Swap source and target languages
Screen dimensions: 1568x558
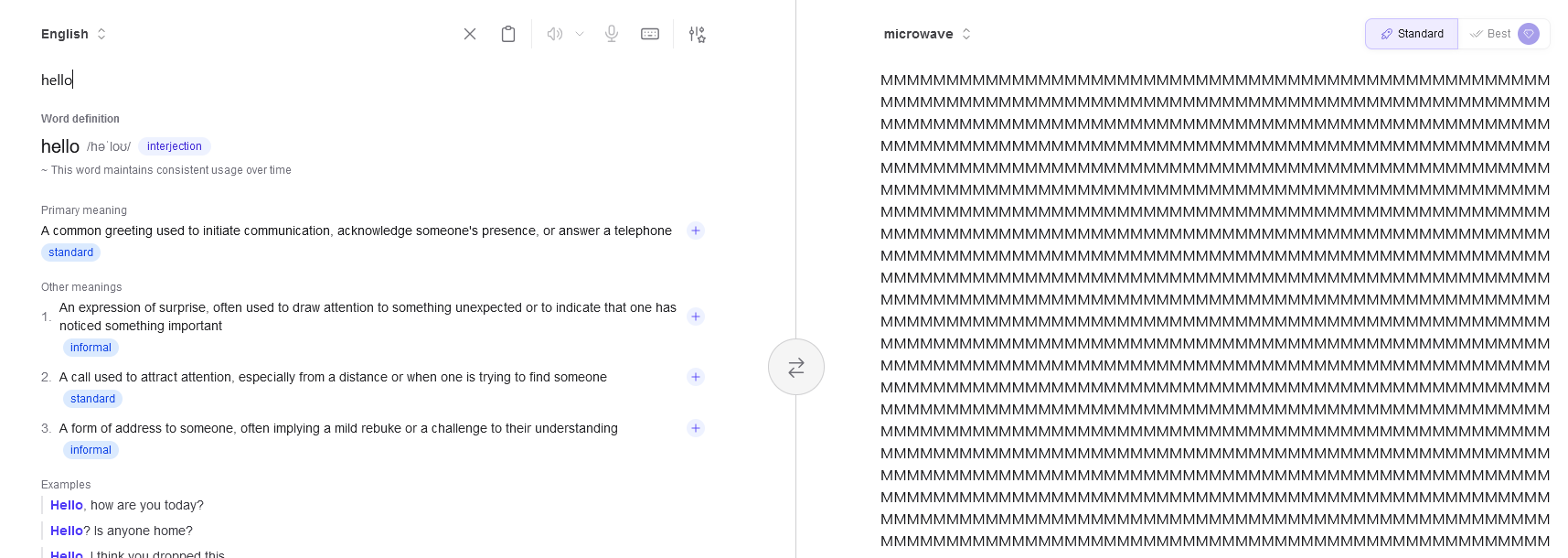pos(796,367)
